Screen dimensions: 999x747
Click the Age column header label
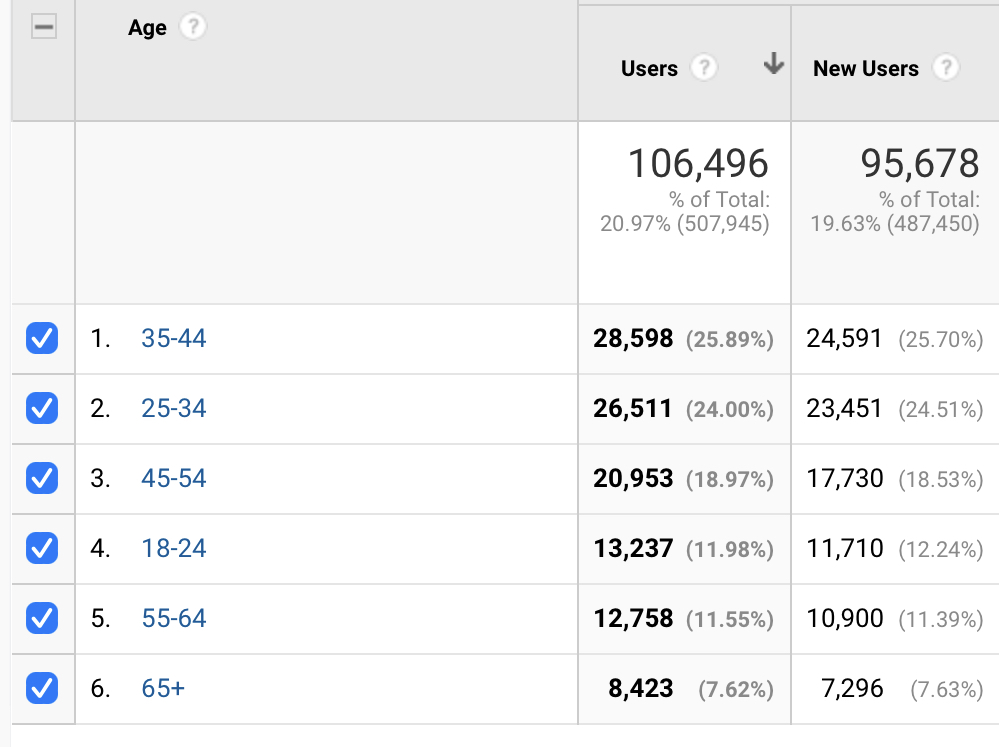(147, 28)
